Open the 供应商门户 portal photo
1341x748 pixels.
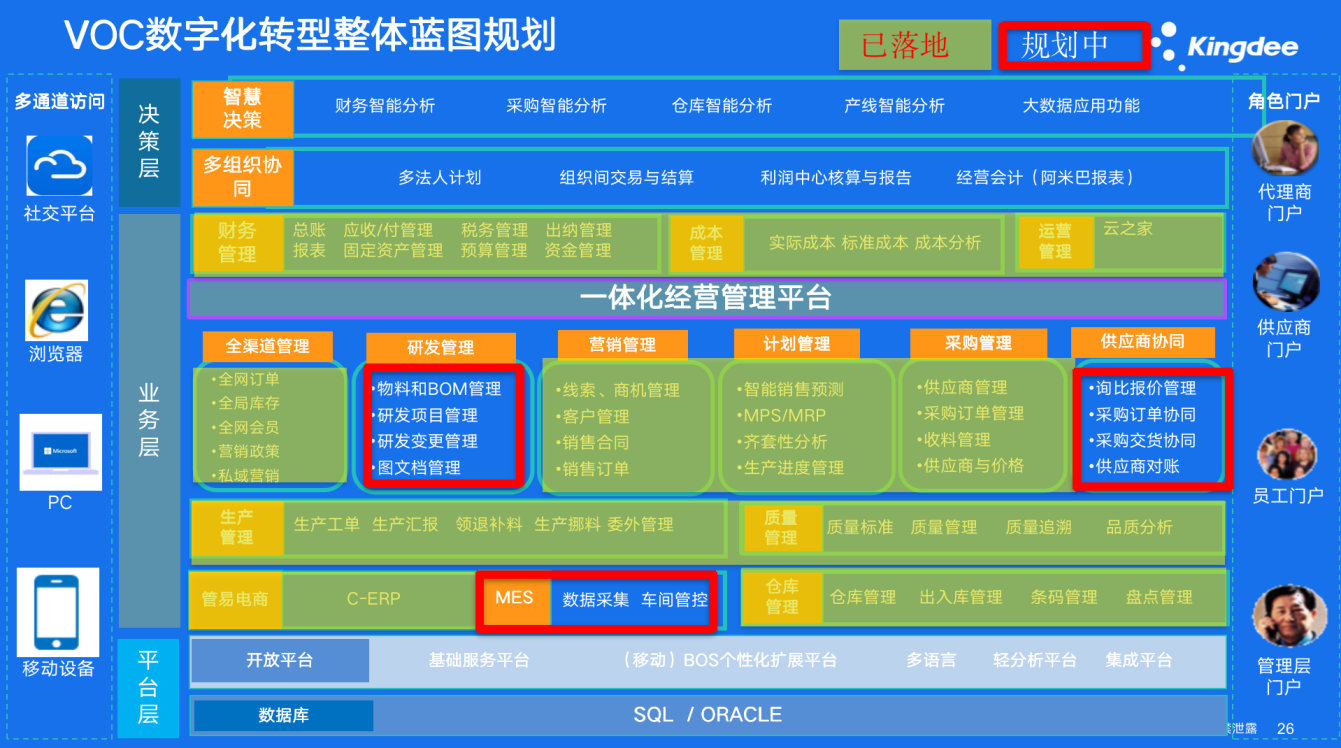pyautogui.click(x=1286, y=282)
